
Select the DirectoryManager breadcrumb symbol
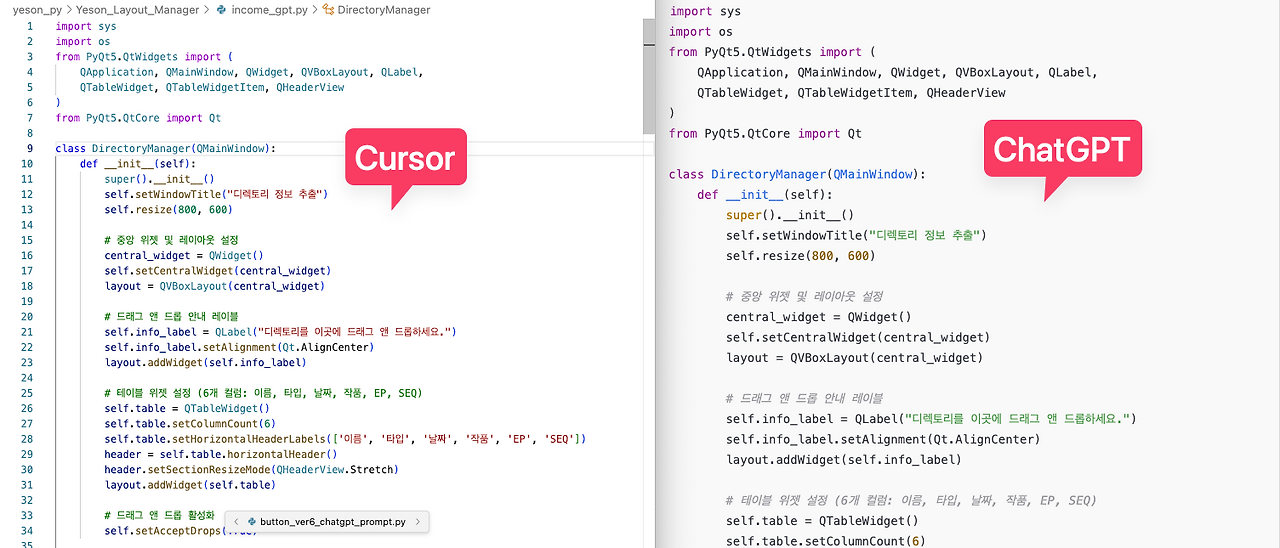384,10
